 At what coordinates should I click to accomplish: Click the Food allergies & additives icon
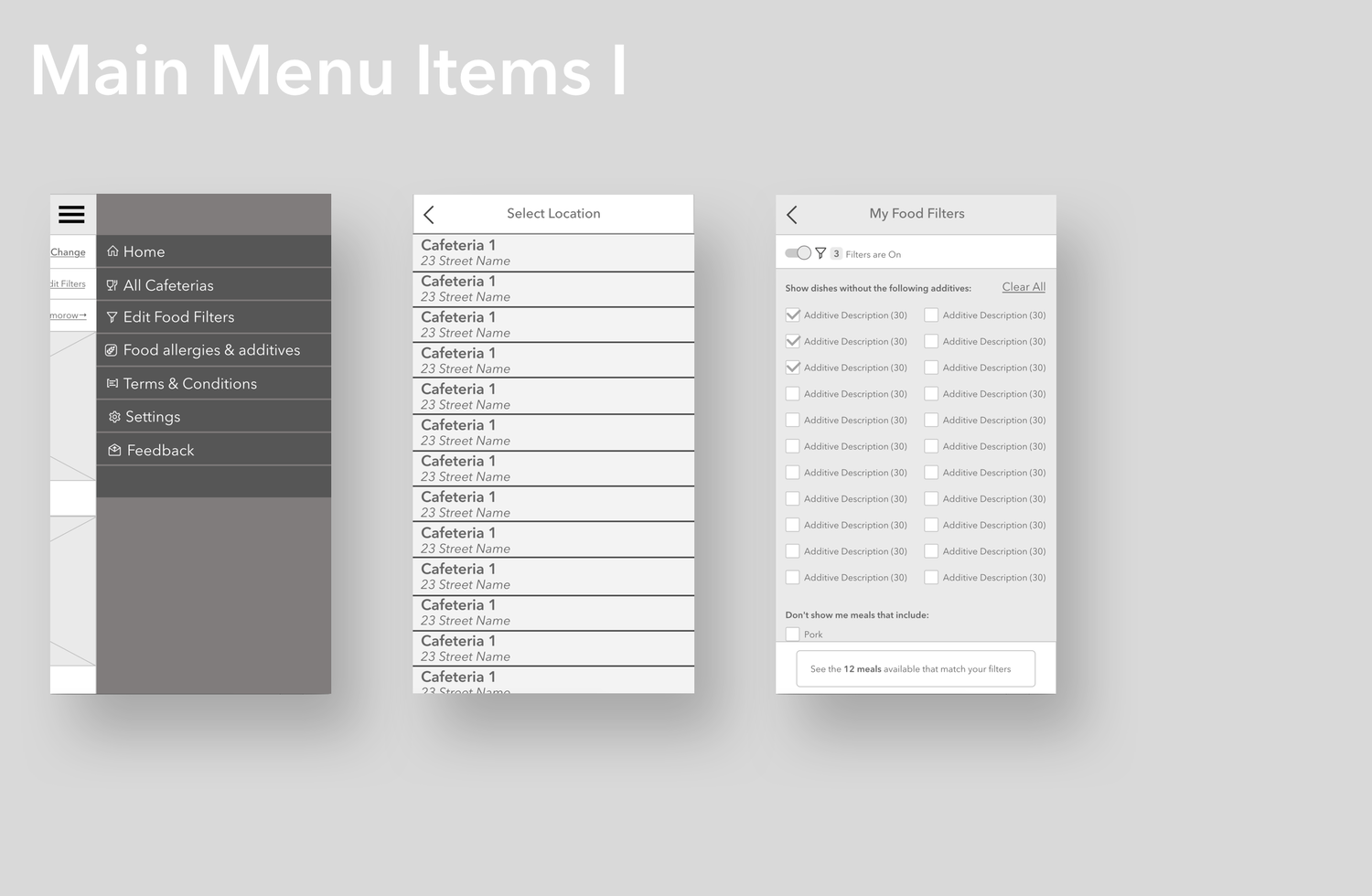pos(111,350)
